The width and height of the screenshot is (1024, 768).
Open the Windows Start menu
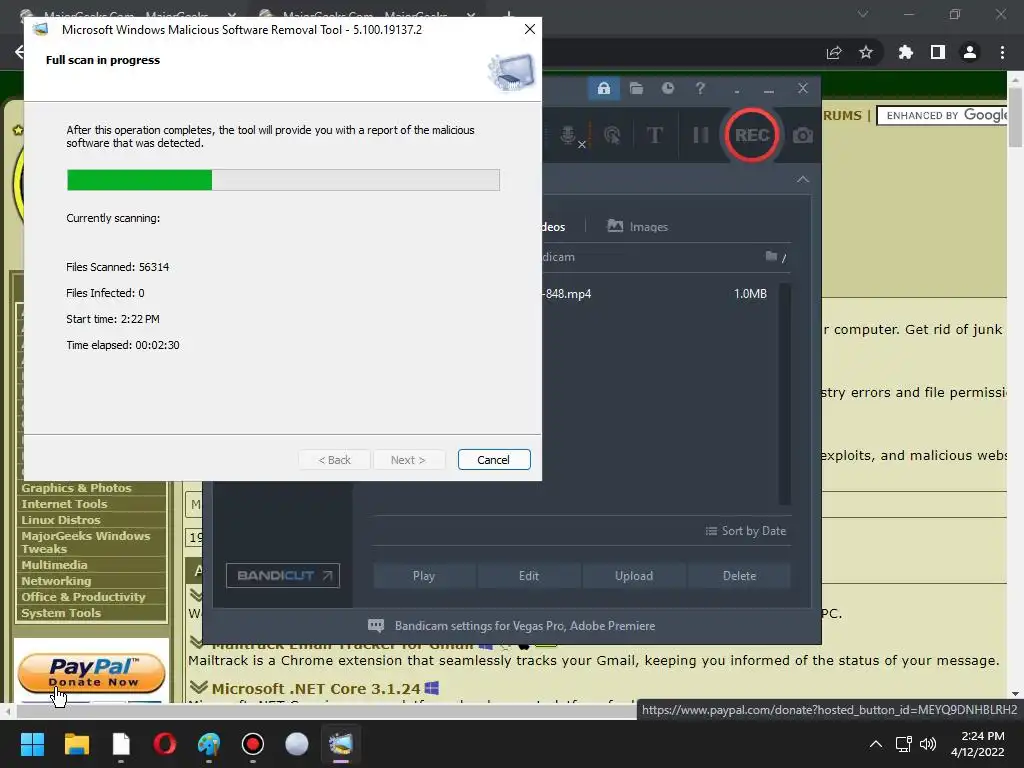coord(32,744)
